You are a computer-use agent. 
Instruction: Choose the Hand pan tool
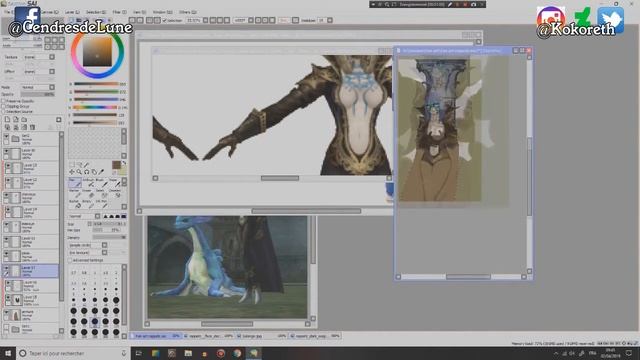click(x=94, y=172)
